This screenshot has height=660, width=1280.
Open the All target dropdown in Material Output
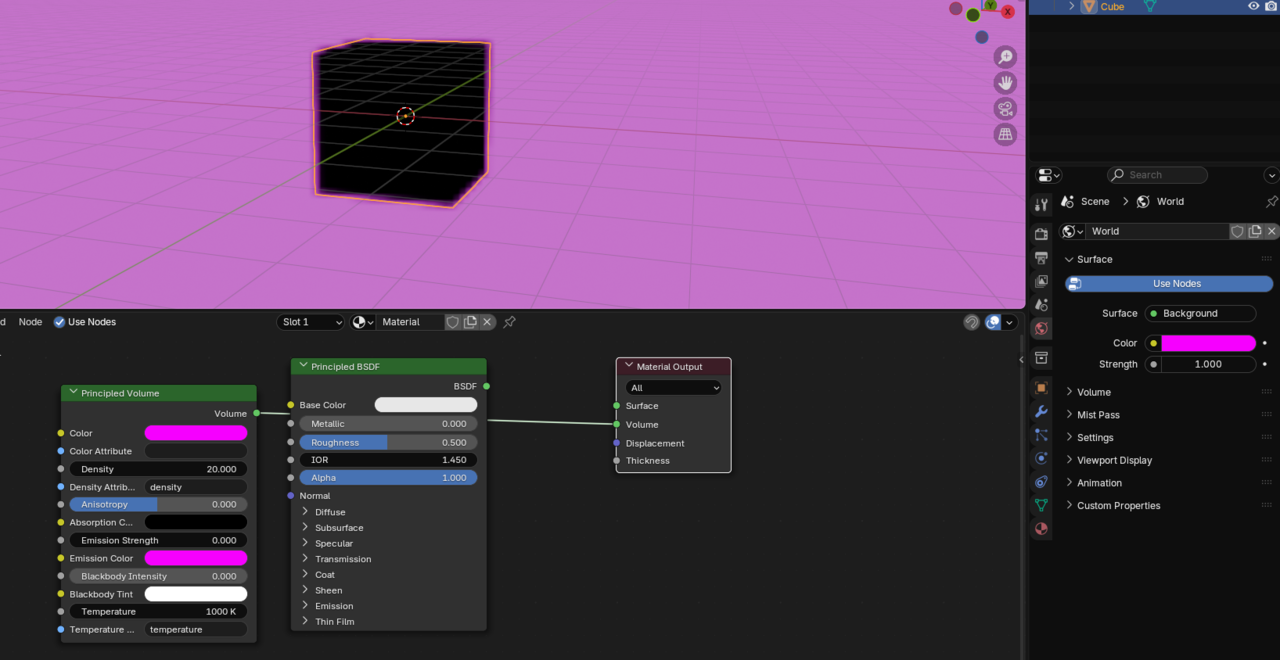(x=673, y=388)
